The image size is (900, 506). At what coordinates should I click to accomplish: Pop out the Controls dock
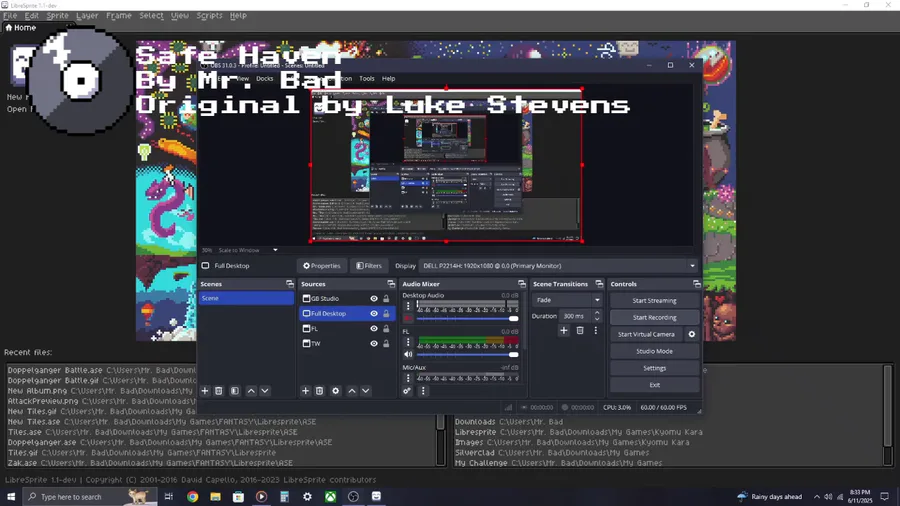pos(697,284)
